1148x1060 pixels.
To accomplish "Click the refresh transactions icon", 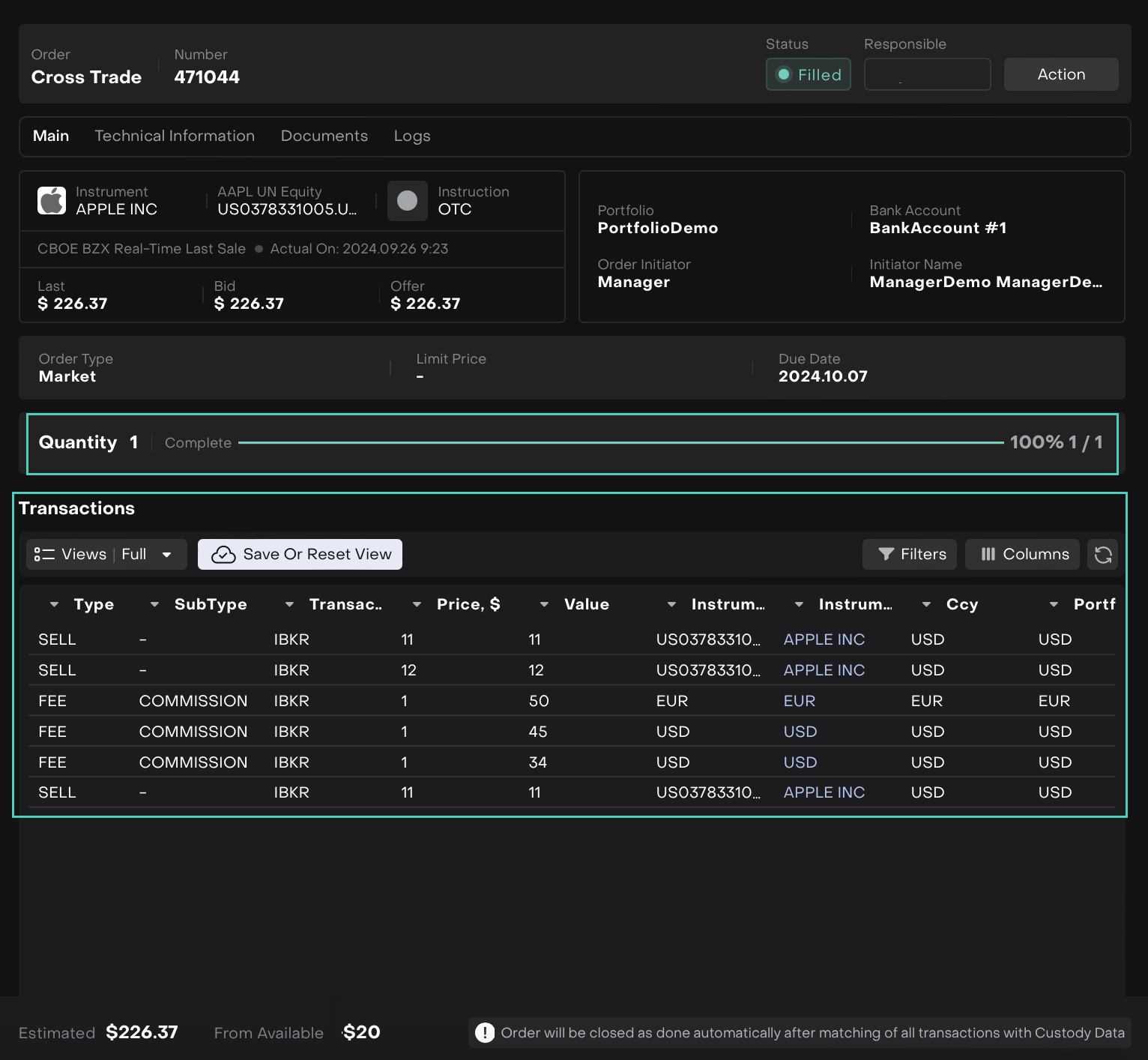I will (1102, 555).
